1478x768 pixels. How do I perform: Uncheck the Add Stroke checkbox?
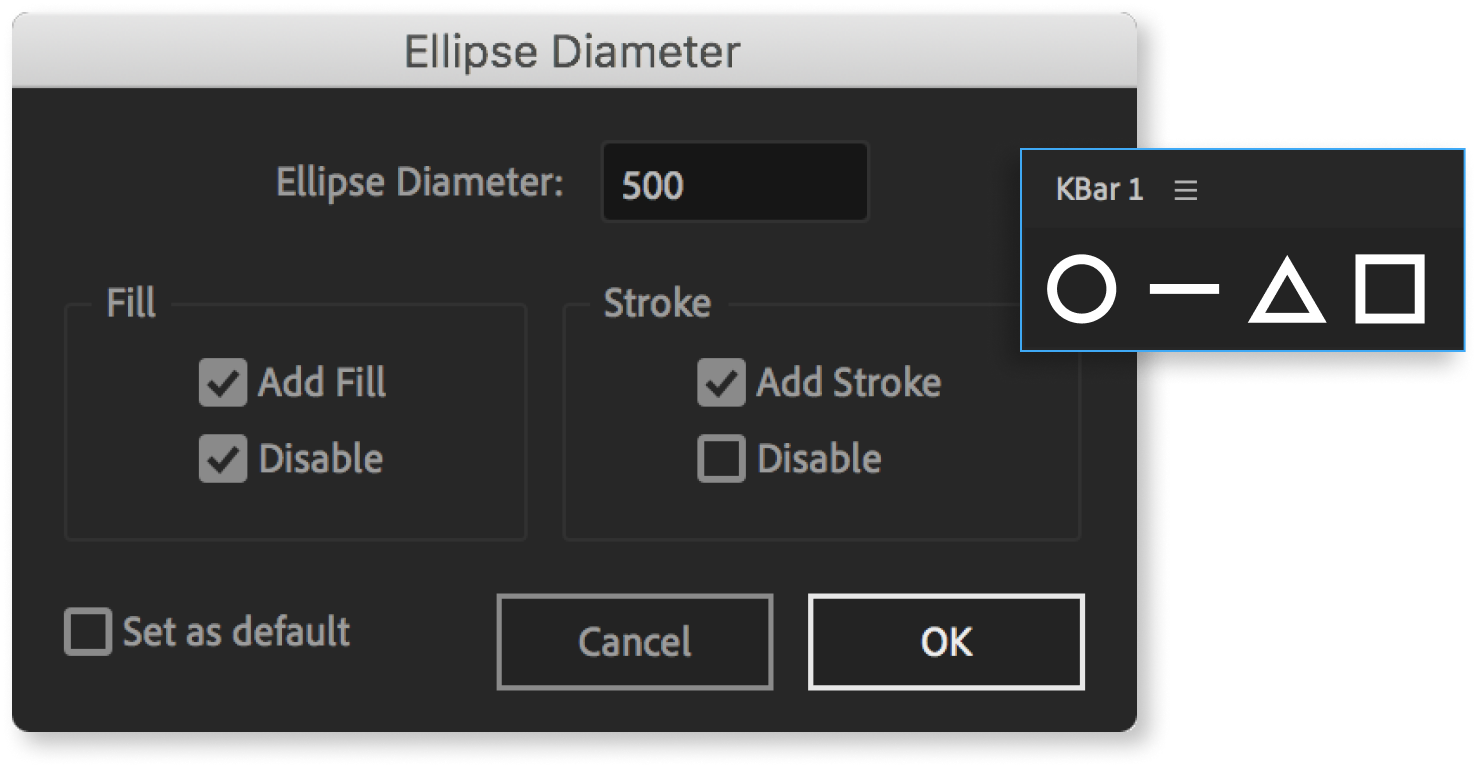(x=721, y=383)
